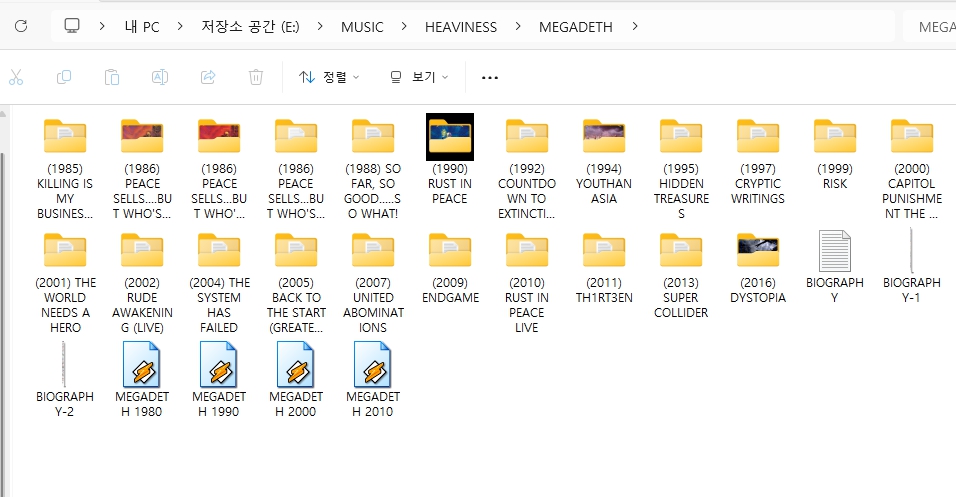This screenshot has height=497, width=956.
Task: Expand chevron after MEGADETH breadcrumb
Action: 635,26
